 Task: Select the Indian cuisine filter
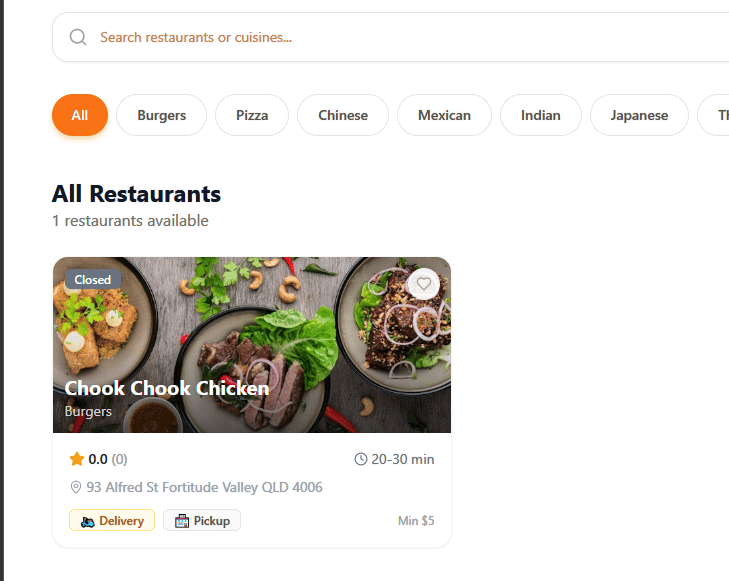coord(541,115)
